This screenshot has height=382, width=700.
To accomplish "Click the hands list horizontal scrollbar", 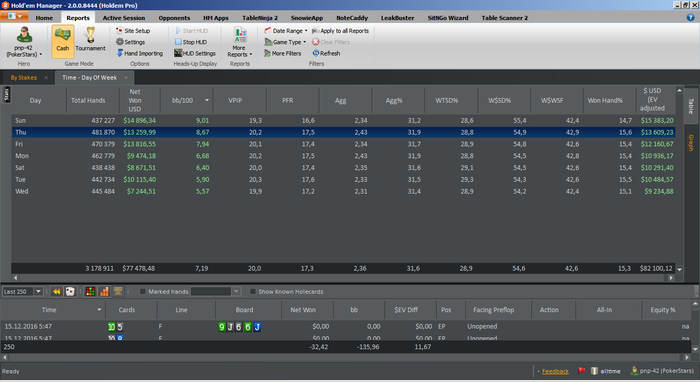I will tap(346, 357).
